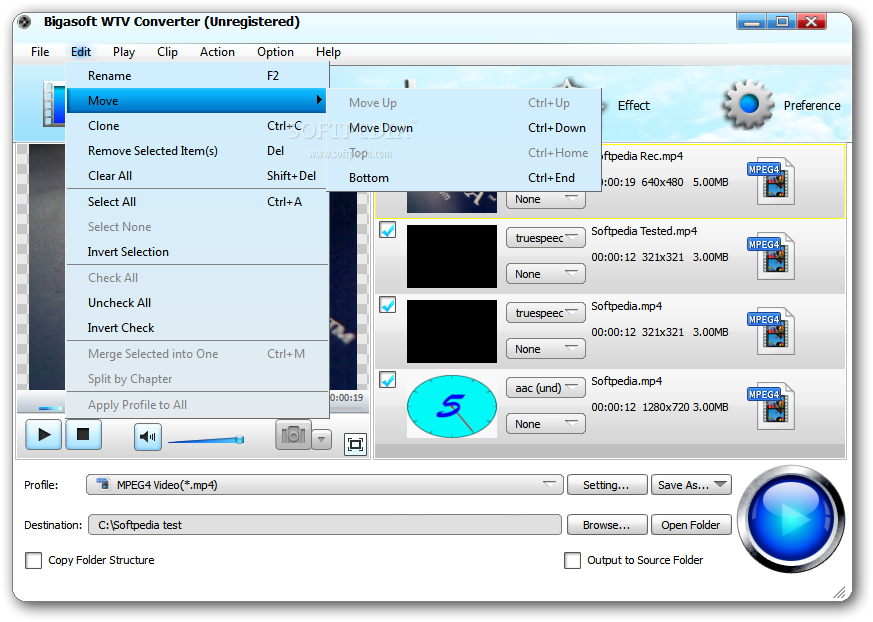Adjust the volume slider

point(206,440)
